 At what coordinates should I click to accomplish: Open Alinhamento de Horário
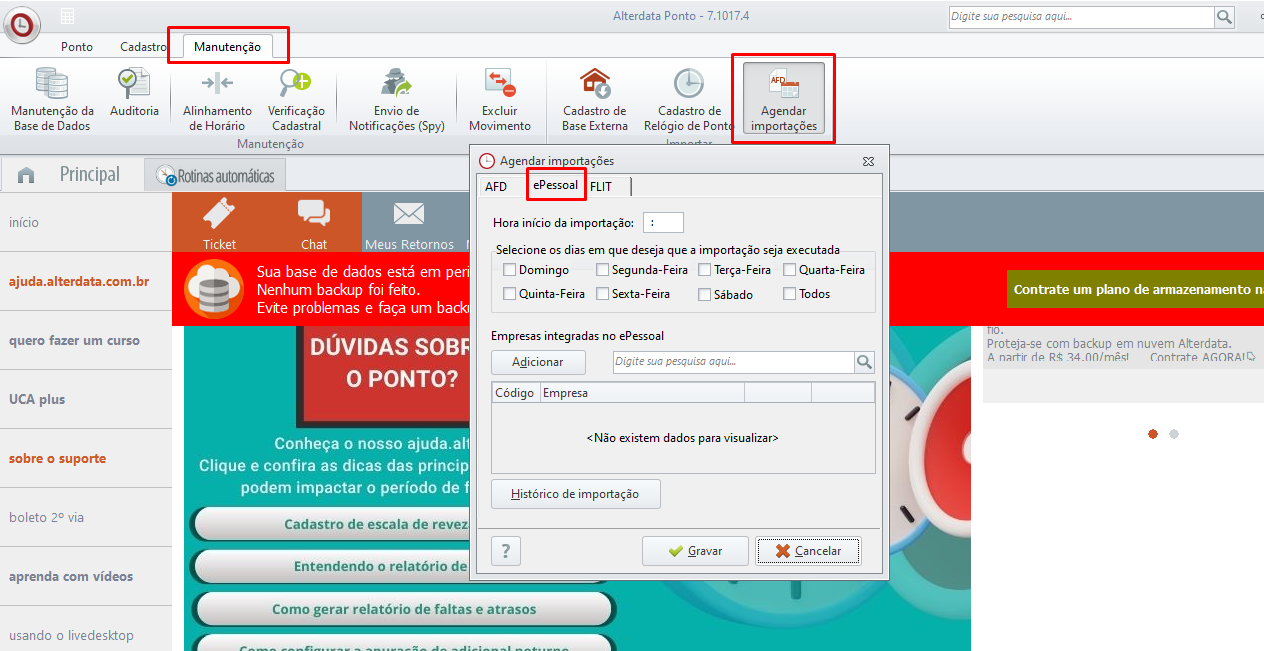click(217, 99)
